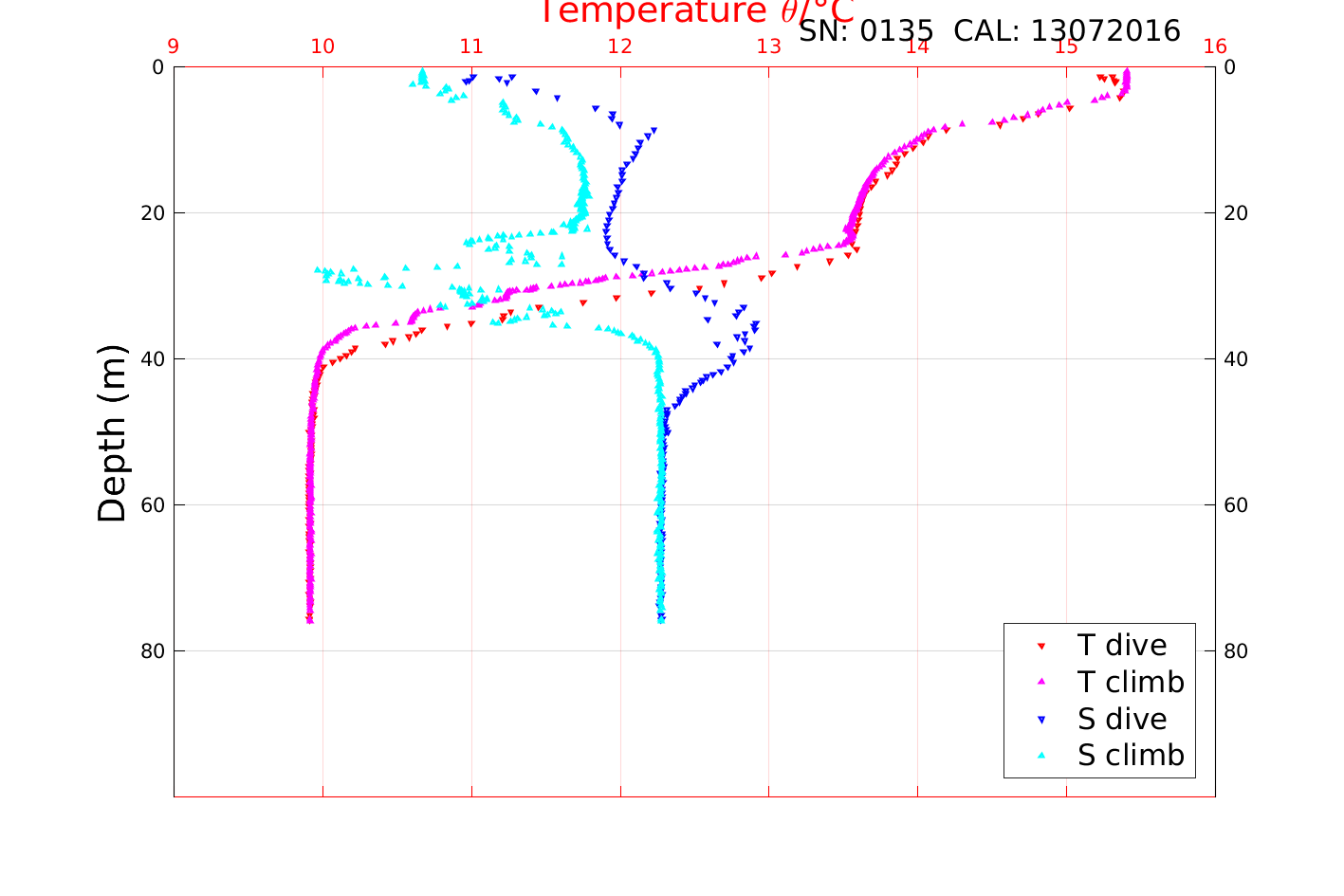Click the blue triangle marker beside S dive

[1040, 720]
